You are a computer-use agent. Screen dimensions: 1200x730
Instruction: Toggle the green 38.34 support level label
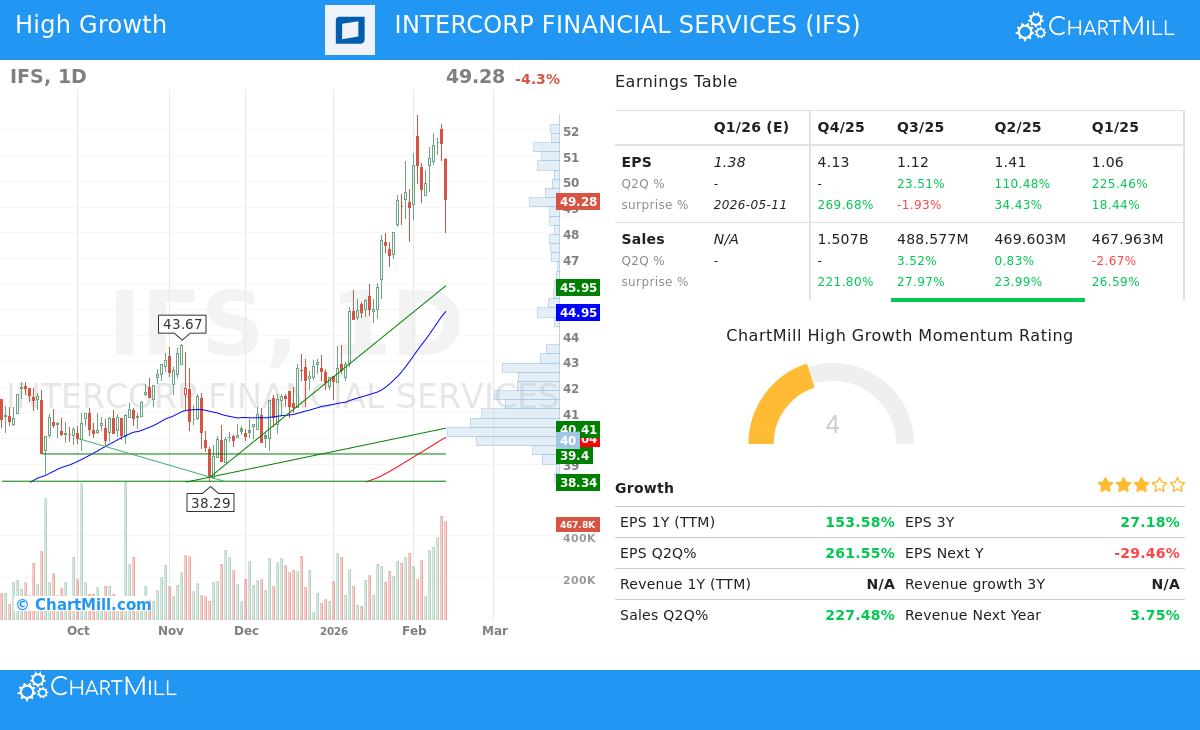578,482
